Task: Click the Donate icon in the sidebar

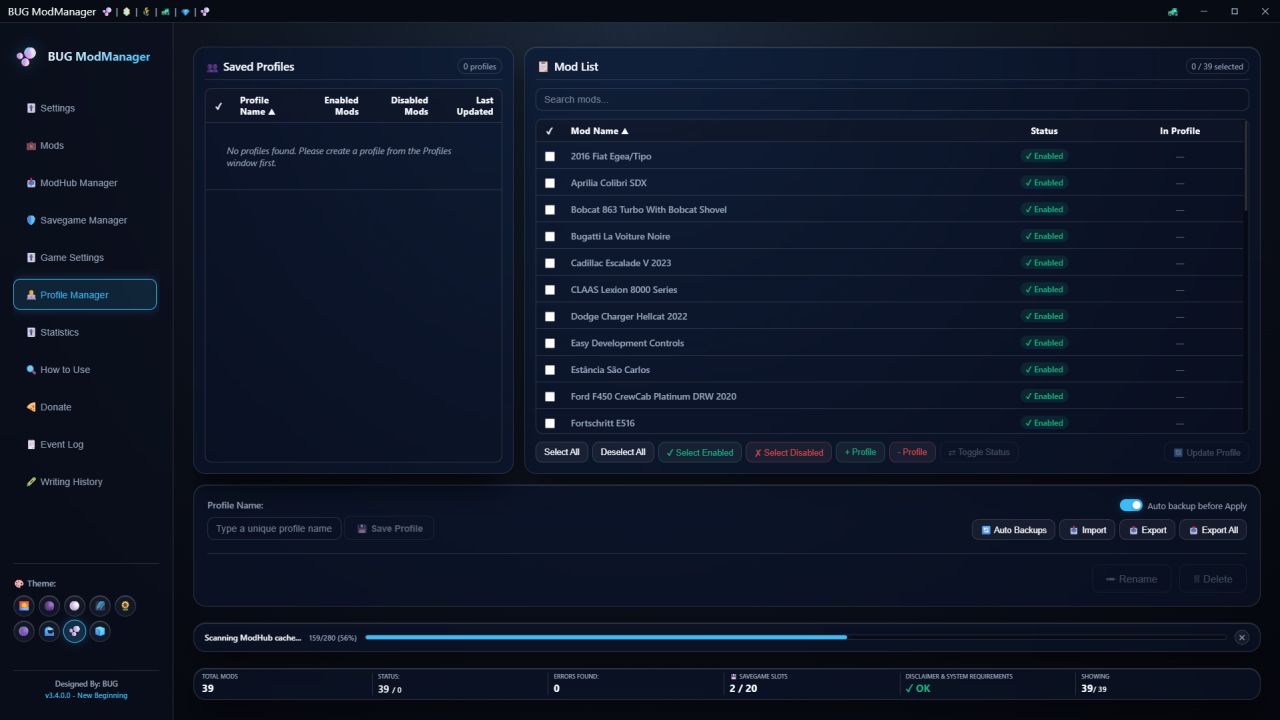Action: click(31, 407)
